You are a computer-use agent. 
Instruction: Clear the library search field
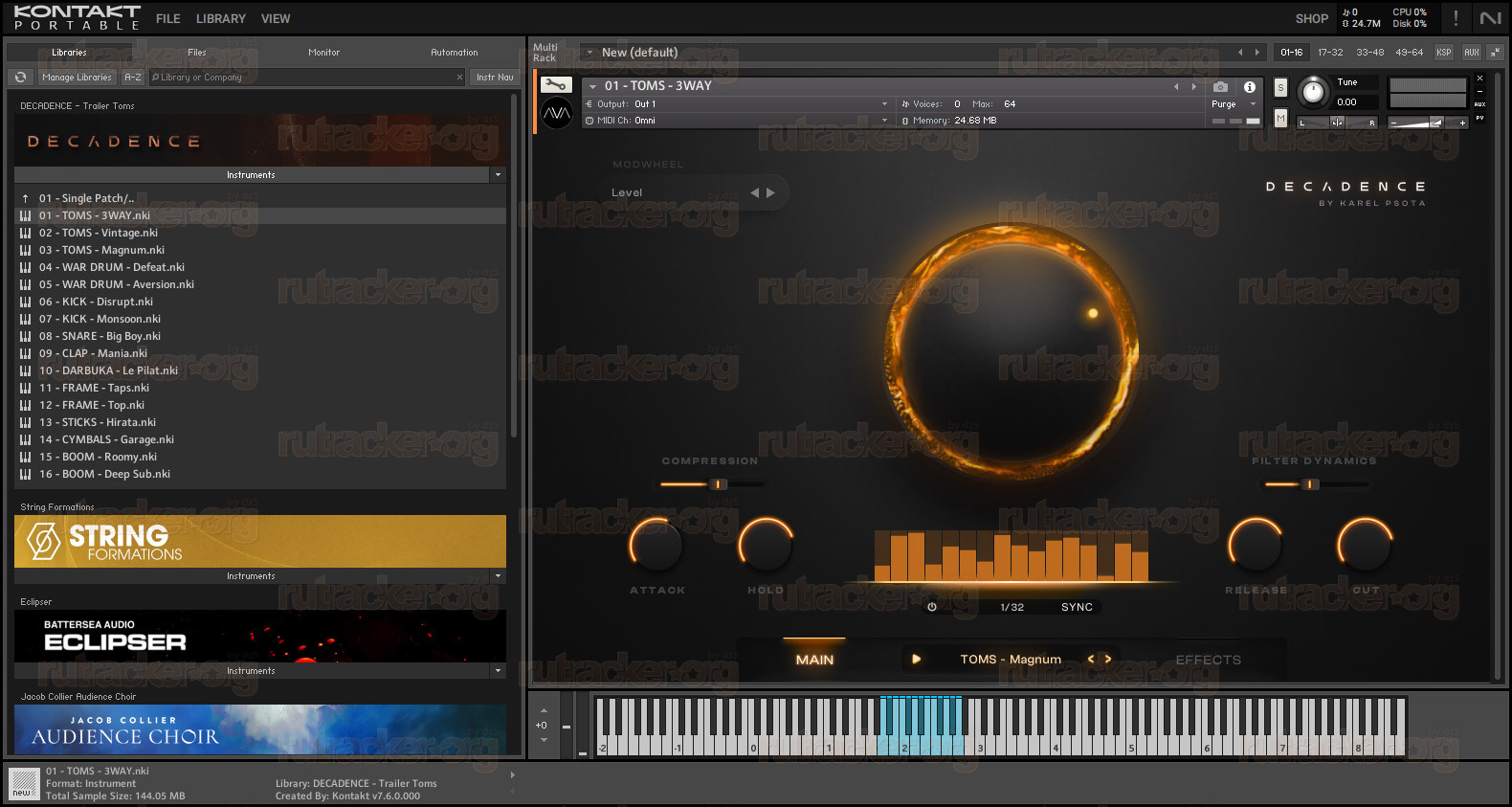coord(459,78)
